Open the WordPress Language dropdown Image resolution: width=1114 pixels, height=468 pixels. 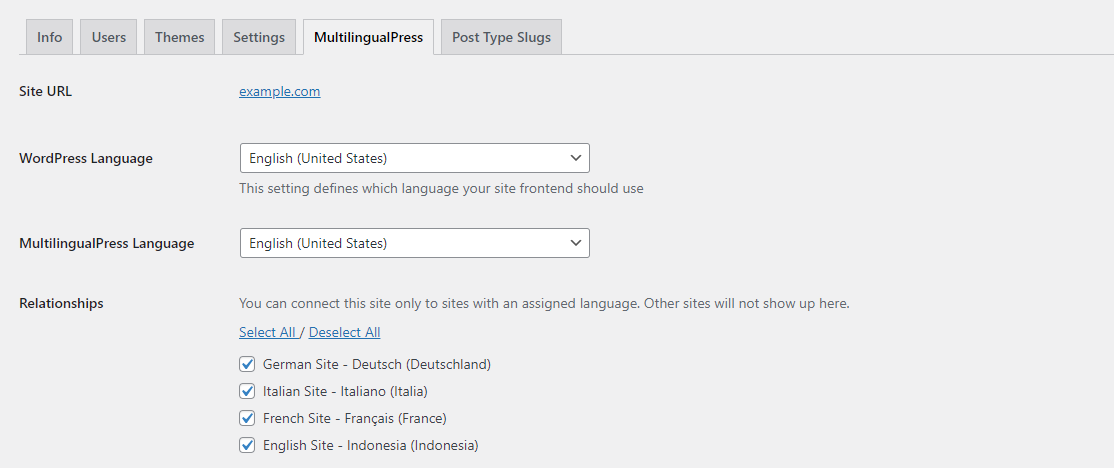pyautogui.click(x=415, y=158)
